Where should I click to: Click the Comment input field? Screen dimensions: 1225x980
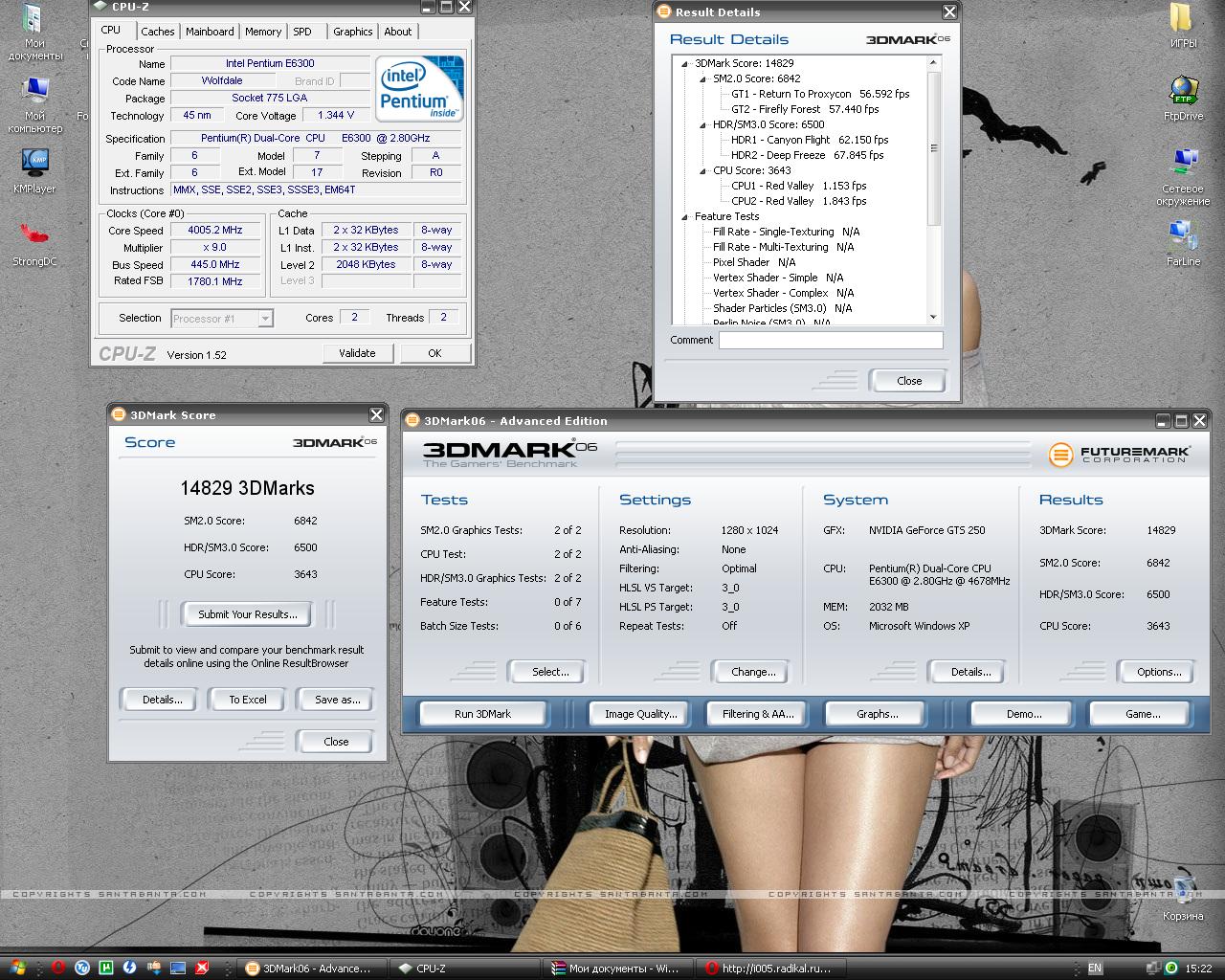click(x=831, y=340)
